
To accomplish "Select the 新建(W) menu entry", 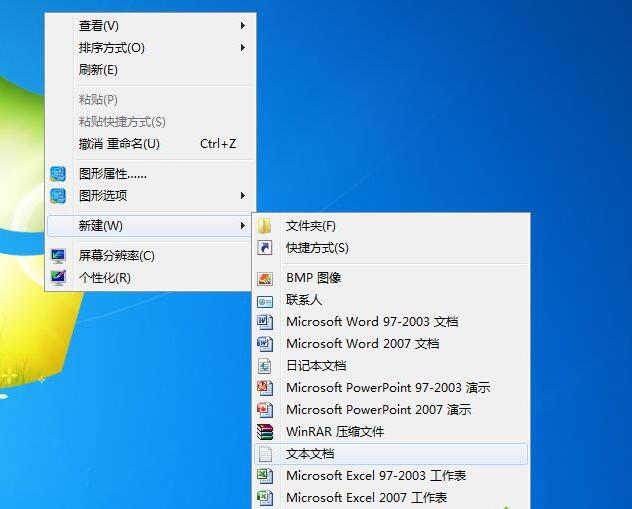I will (x=149, y=226).
